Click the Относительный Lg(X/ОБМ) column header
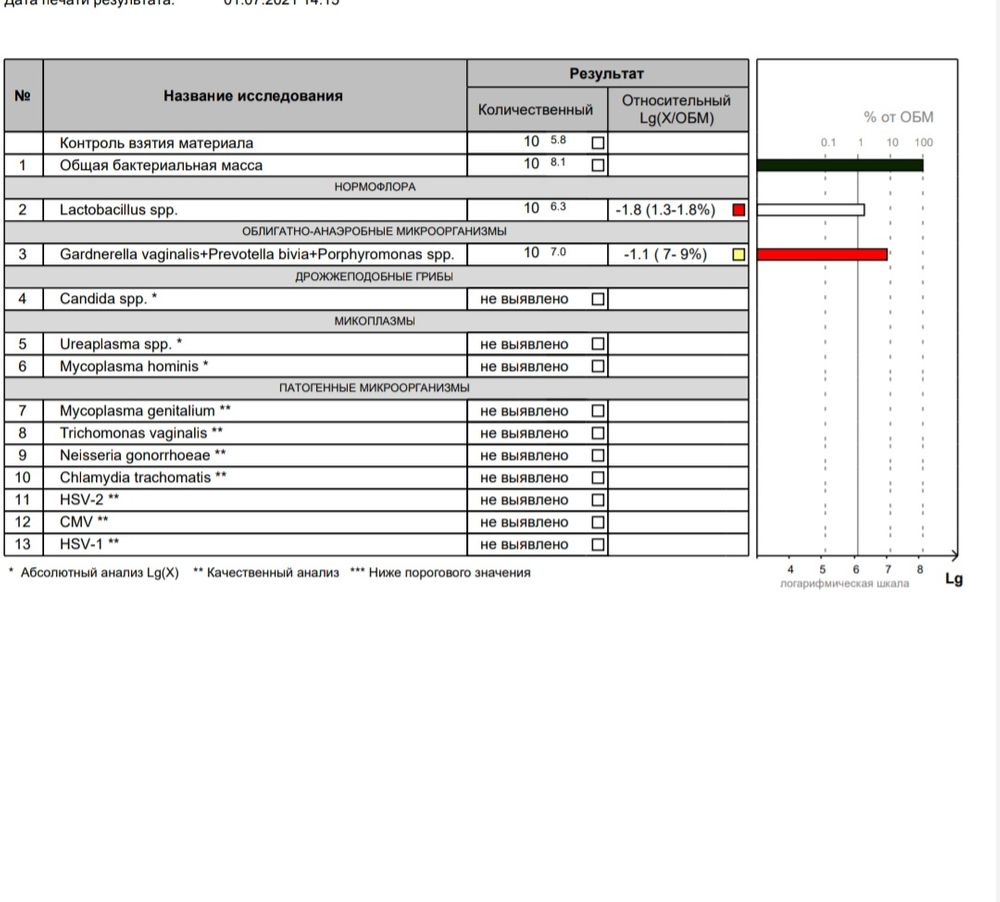This screenshot has width=1000, height=902. [x=678, y=110]
